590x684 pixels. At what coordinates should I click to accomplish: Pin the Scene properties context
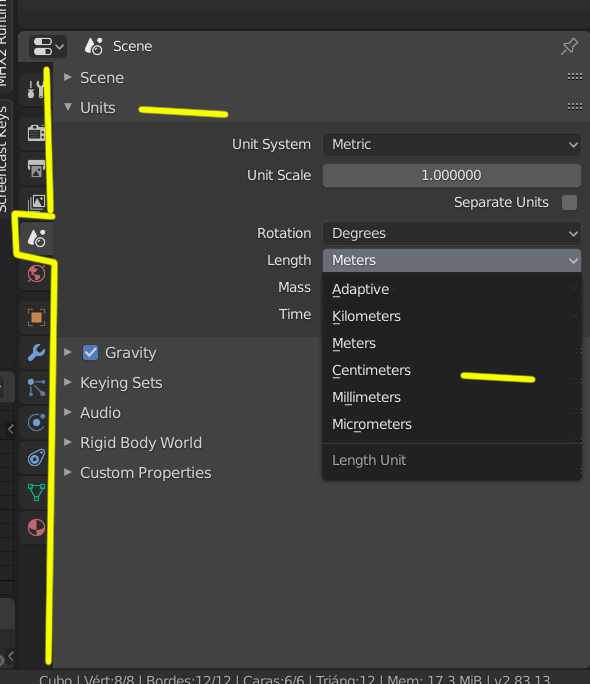[x=569, y=46]
